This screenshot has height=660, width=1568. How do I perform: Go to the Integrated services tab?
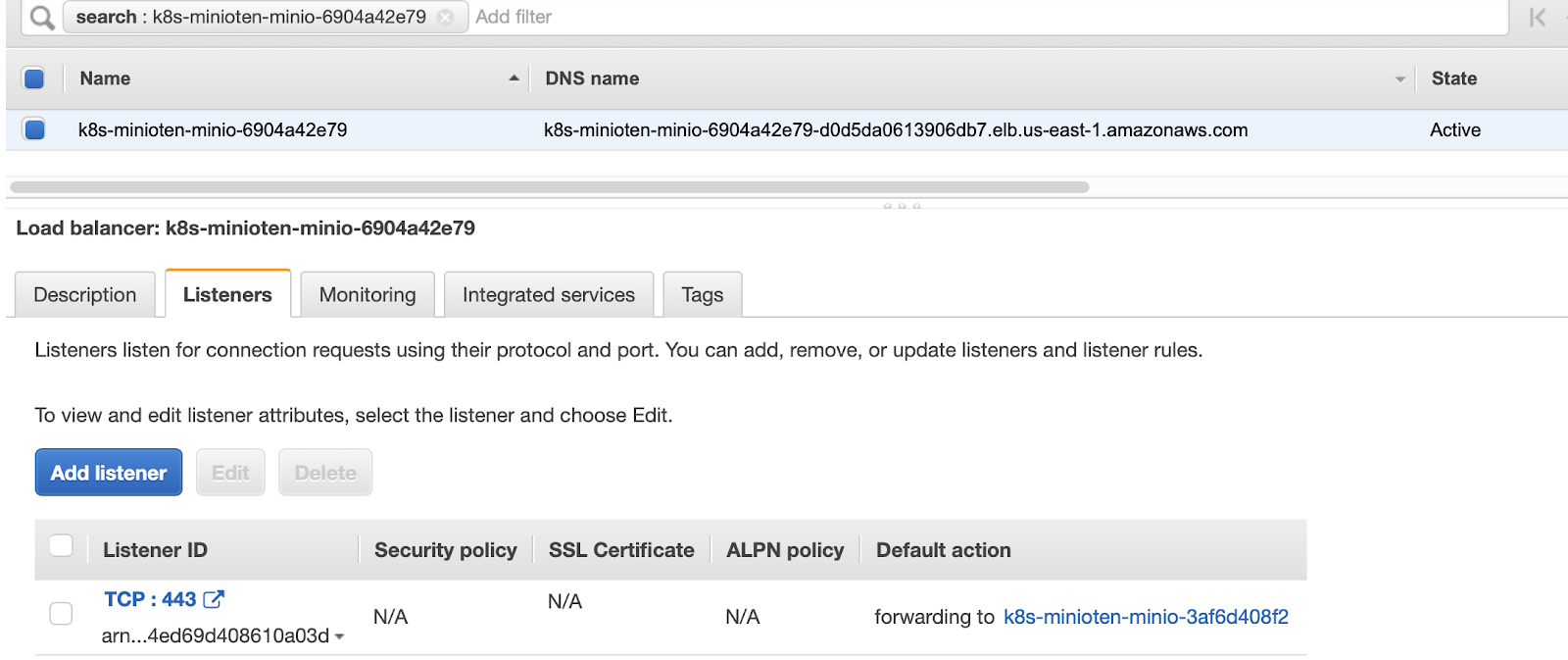click(549, 295)
